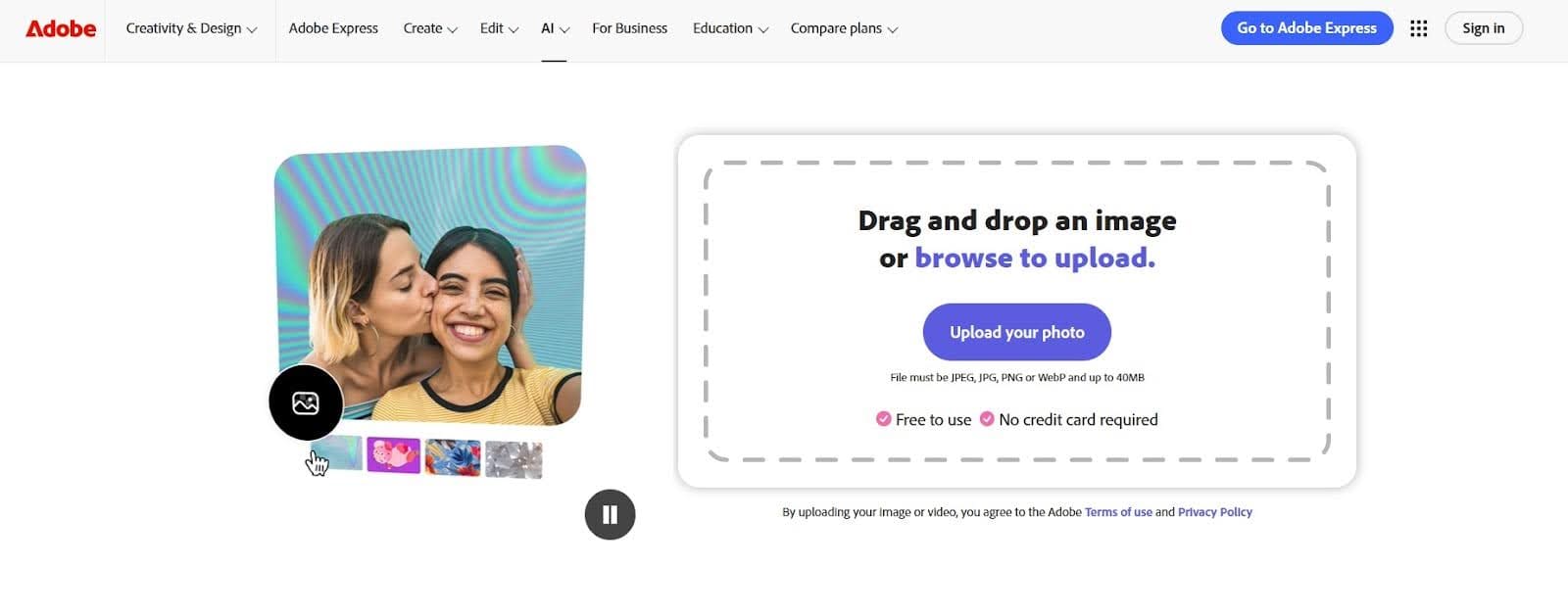The height and width of the screenshot is (614, 1568).
Task: Click the Adobe logo
Action: pyautogui.click(x=61, y=28)
